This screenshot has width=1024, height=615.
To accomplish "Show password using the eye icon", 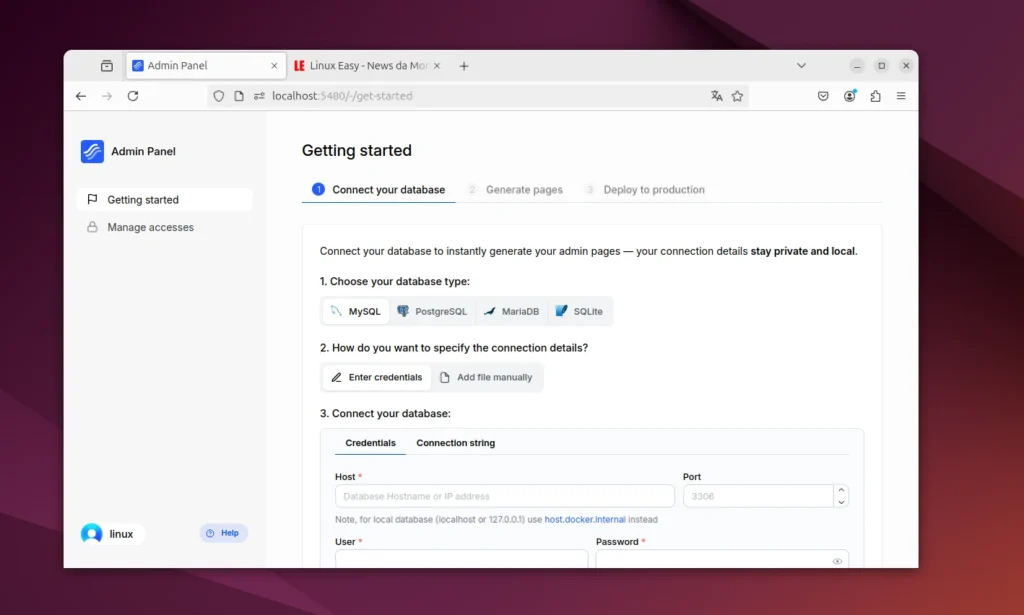I will tap(837, 561).
